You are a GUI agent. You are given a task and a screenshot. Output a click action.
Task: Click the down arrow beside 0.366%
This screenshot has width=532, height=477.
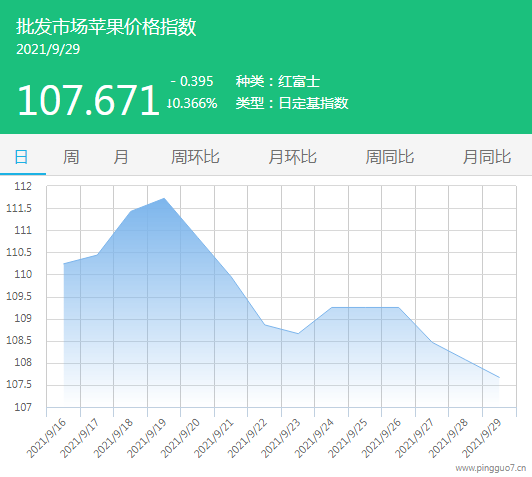169,103
